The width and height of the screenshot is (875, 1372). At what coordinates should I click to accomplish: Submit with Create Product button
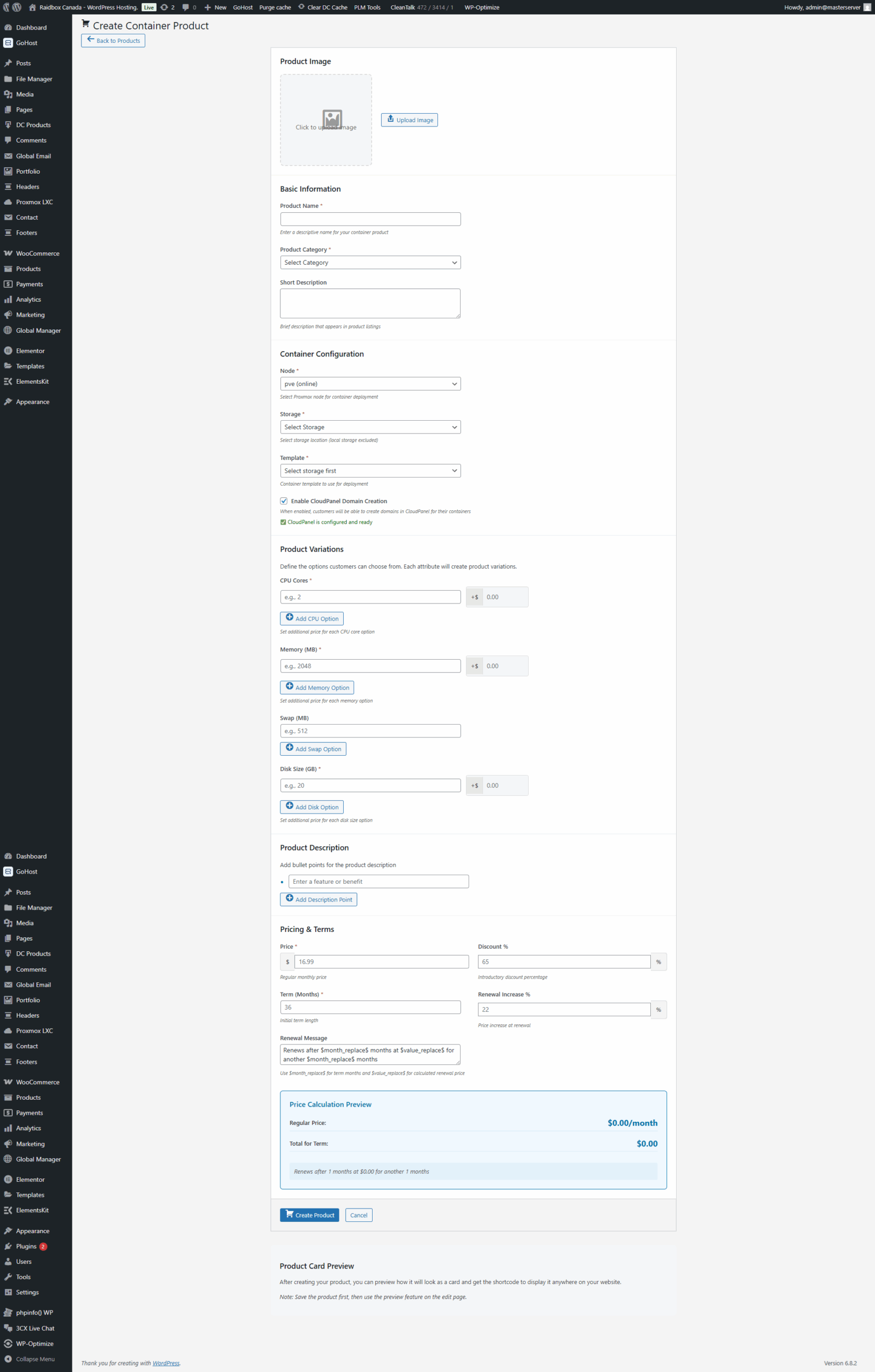click(309, 1215)
